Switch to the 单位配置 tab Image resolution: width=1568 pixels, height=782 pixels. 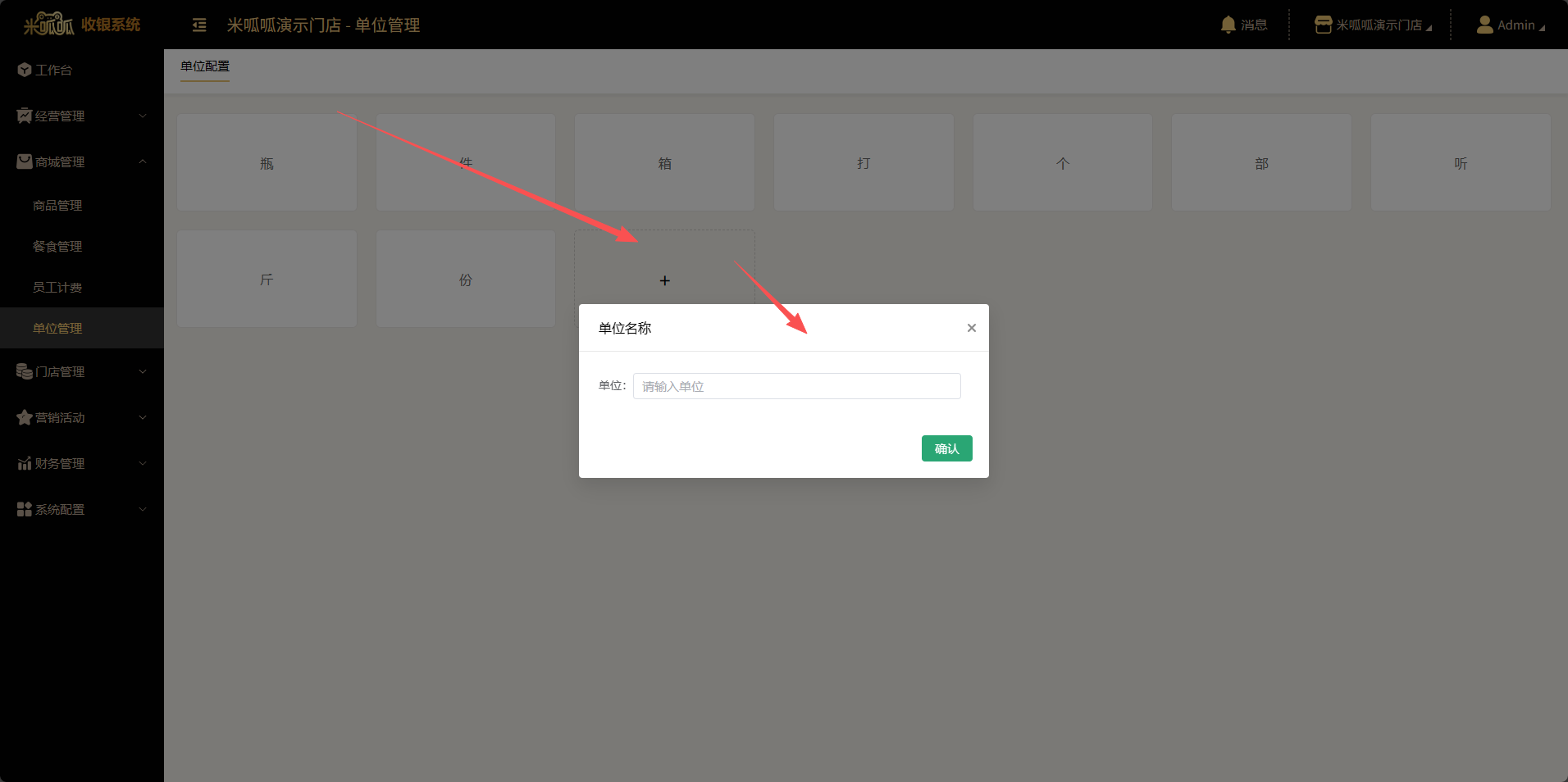(x=205, y=66)
